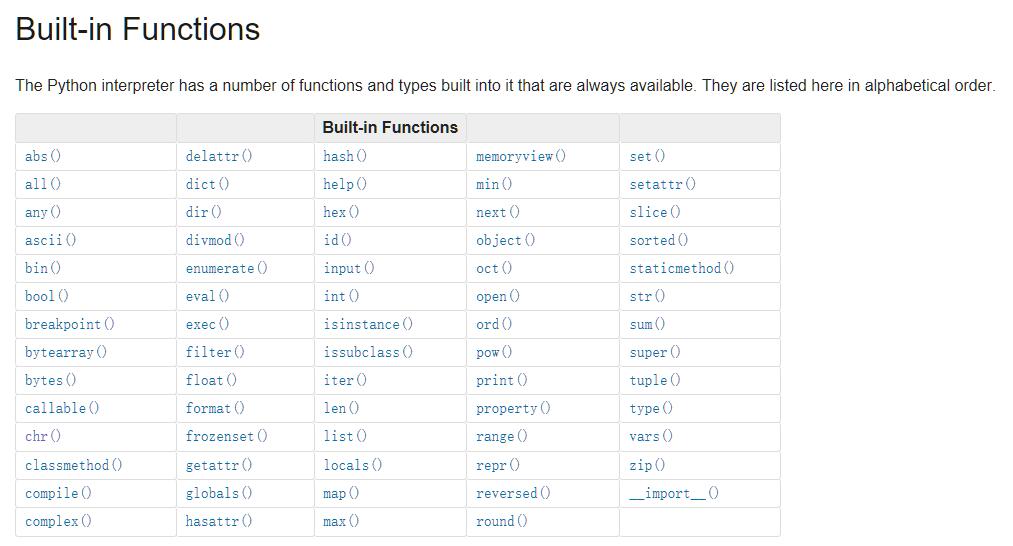The width and height of the screenshot is (1013, 546).
Task: Go to the property() entry
Action: pyautogui.click(x=513, y=408)
